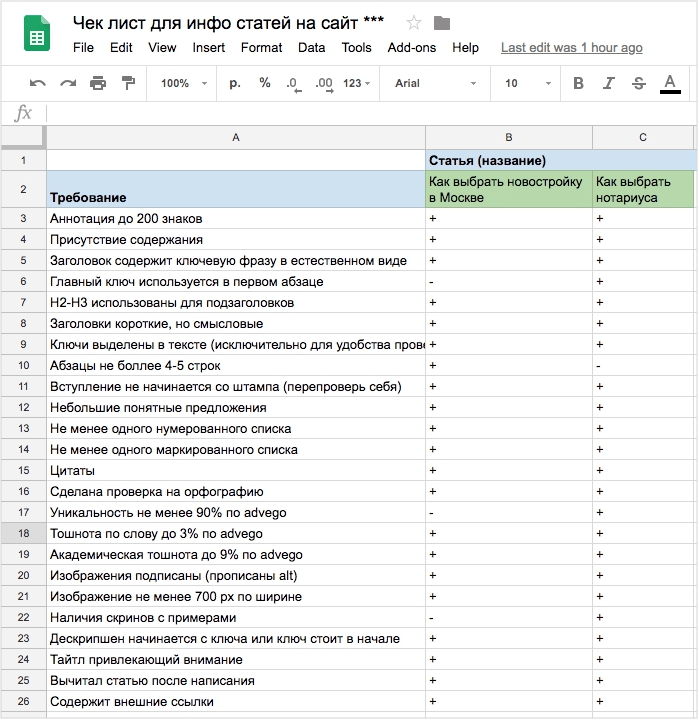Open the Arial font dropdown
The width and height of the screenshot is (698, 719).
click(430, 83)
